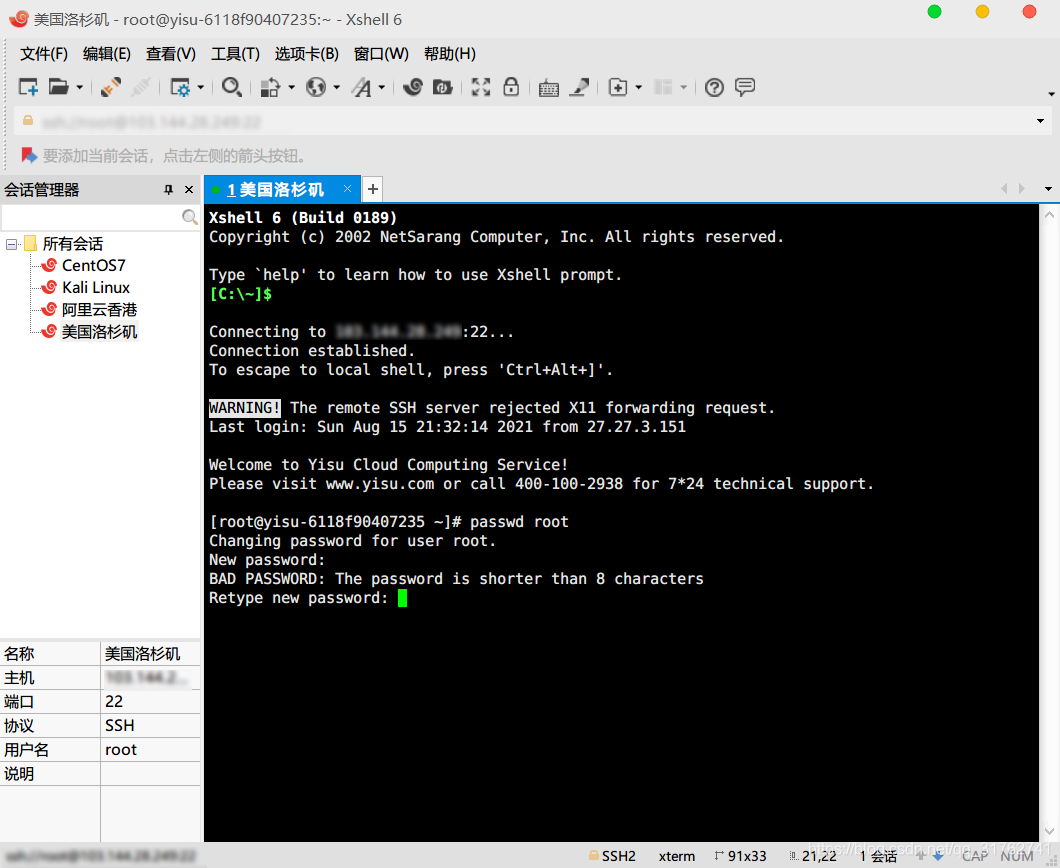Click the session manager search field
This screenshot has height=868, width=1060.
click(x=91, y=217)
